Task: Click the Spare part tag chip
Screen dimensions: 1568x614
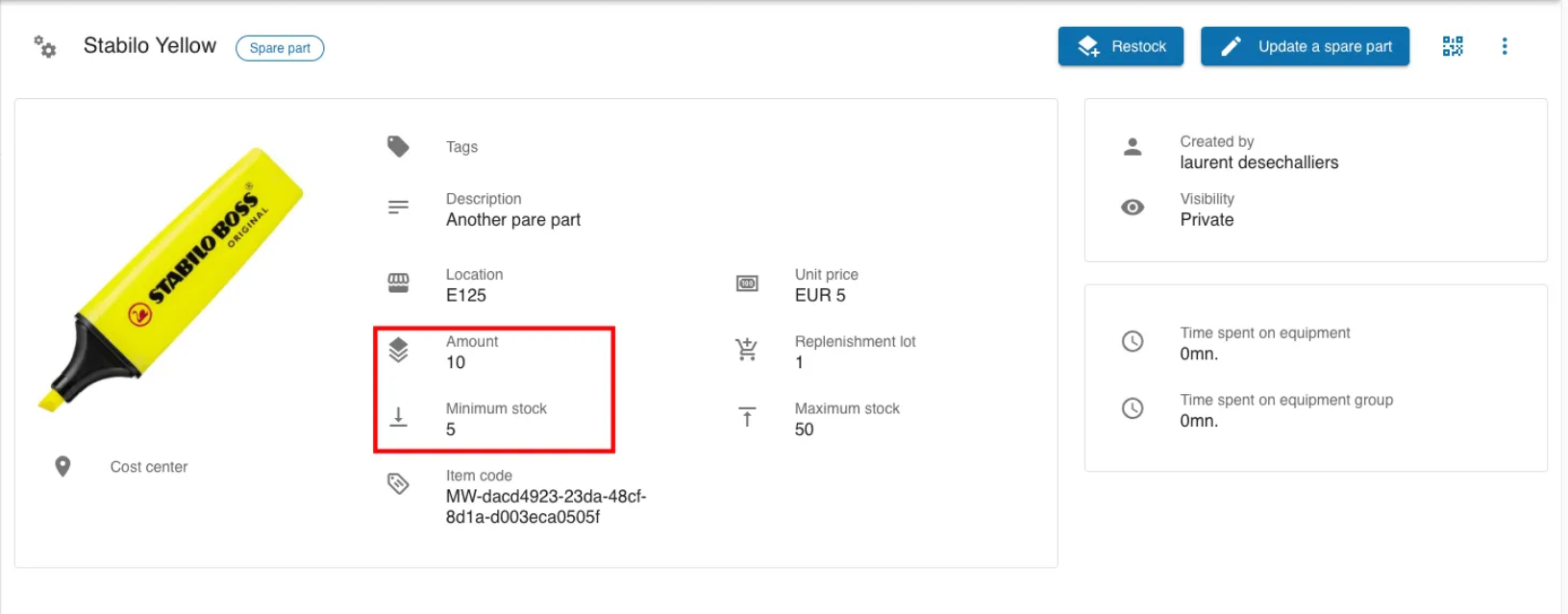Action: (280, 48)
